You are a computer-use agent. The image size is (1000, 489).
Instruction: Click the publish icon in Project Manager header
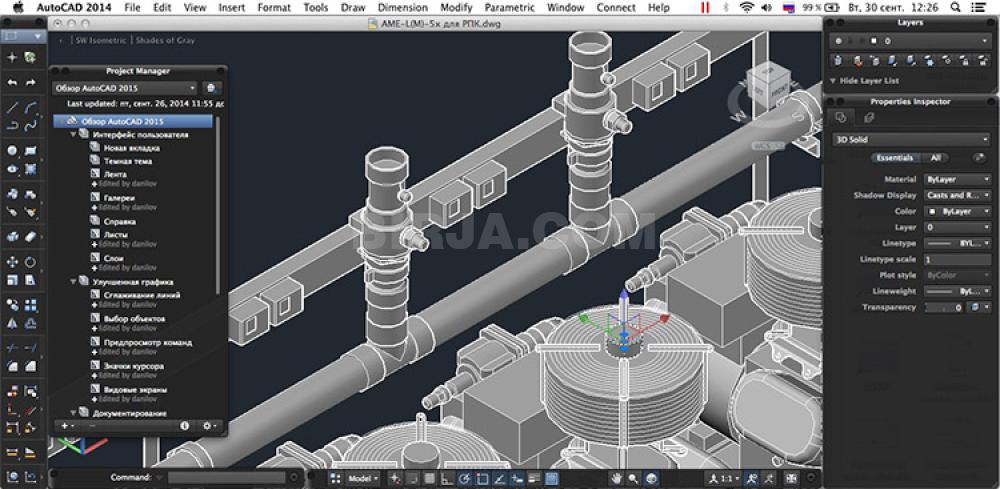[x=212, y=88]
